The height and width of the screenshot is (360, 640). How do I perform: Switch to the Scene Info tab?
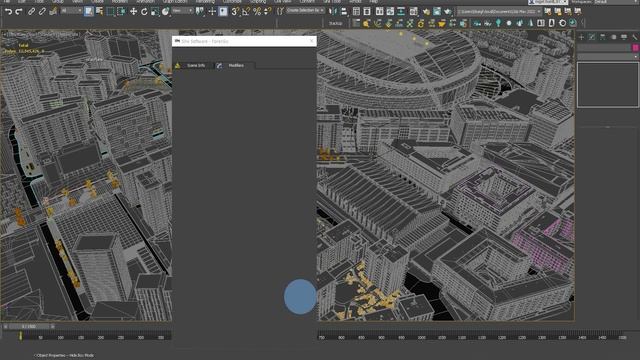click(x=196, y=65)
